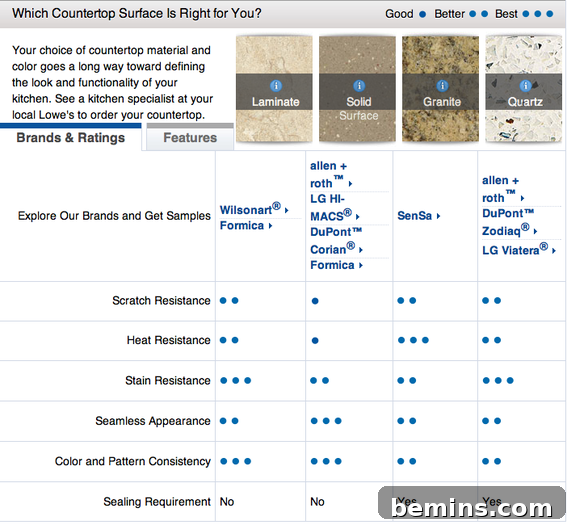Open the LG HI-MACS brand link
Image resolution: width=567 pixels, height=525 pixels.
[334, 208]
